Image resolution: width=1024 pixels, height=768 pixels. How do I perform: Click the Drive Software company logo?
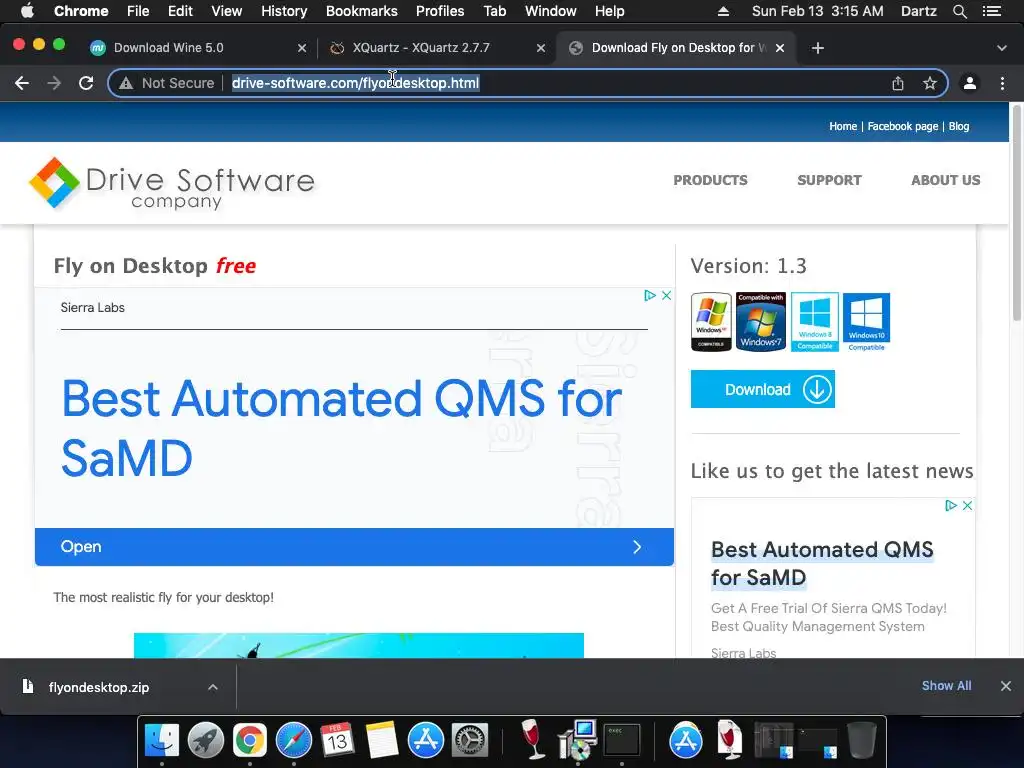click(x=172, y=184)
